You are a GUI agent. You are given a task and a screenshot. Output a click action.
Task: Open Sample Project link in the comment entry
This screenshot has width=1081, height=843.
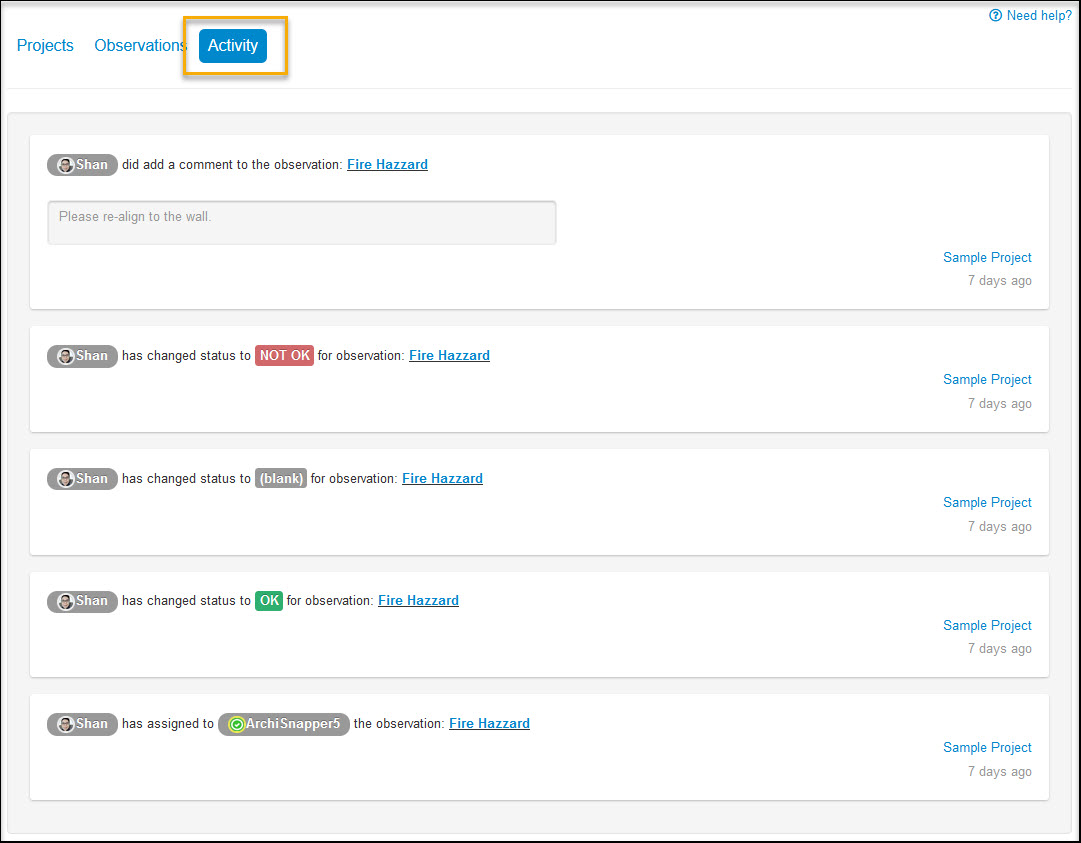(x=987, y=258)
